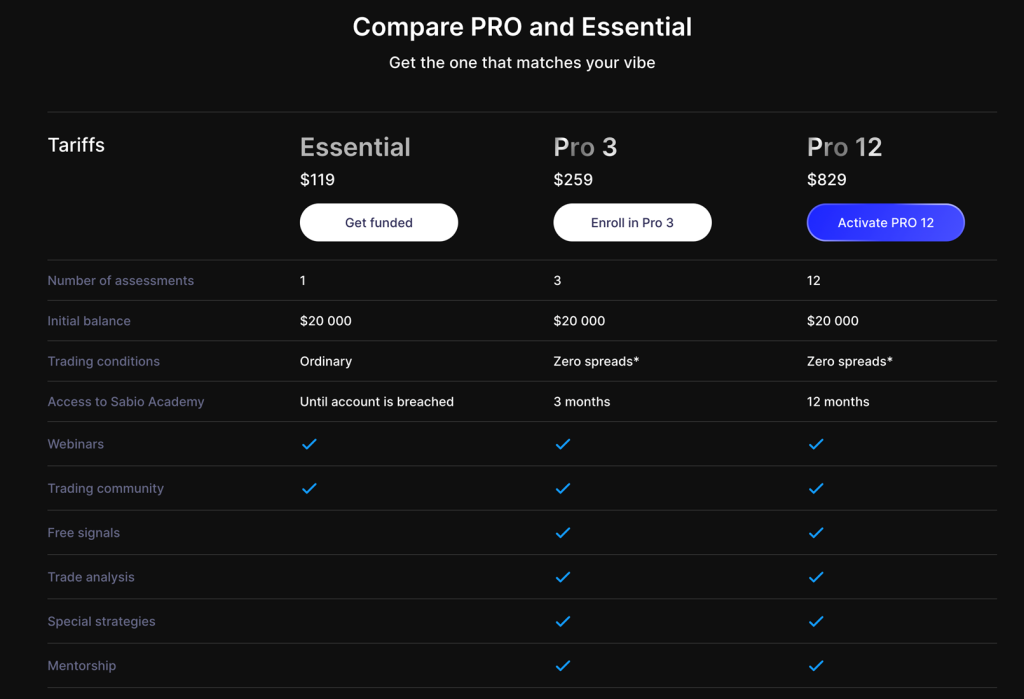The height and width of the screenshot is (699, 1024).
Task: Click Trading community checkmark under Pro 3
Action: click(x=562, y=489)
